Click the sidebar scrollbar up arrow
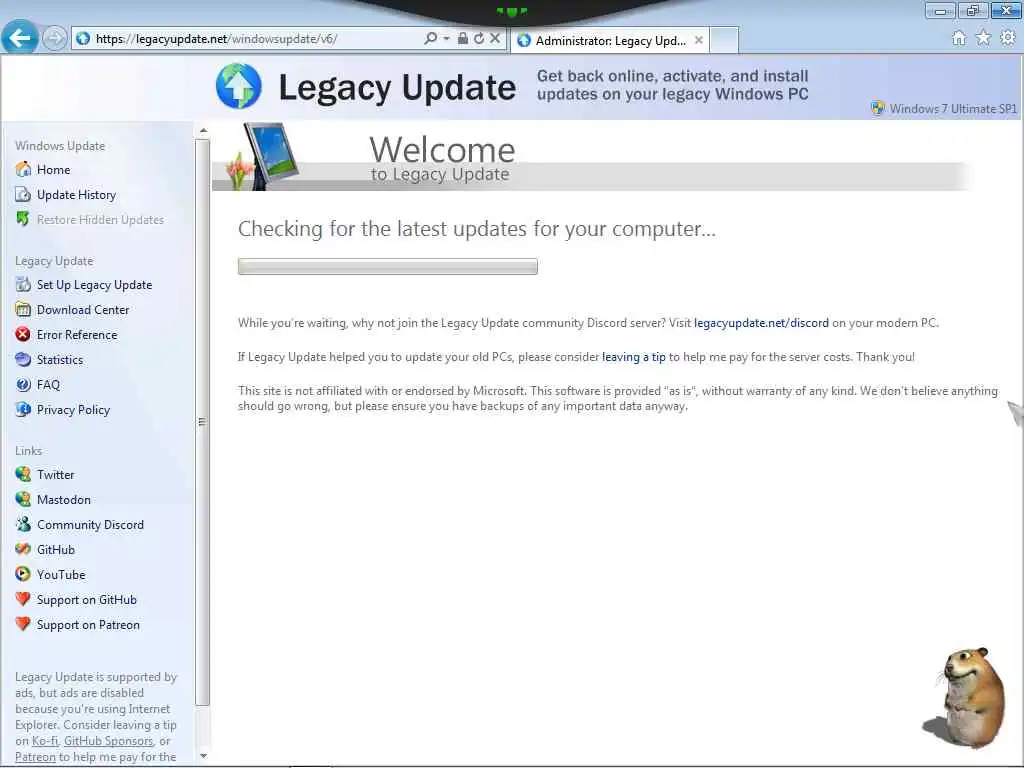Image resolution: width=1024 pixels, height=768 pixels. pyautogui.click(x=203, y=131)
